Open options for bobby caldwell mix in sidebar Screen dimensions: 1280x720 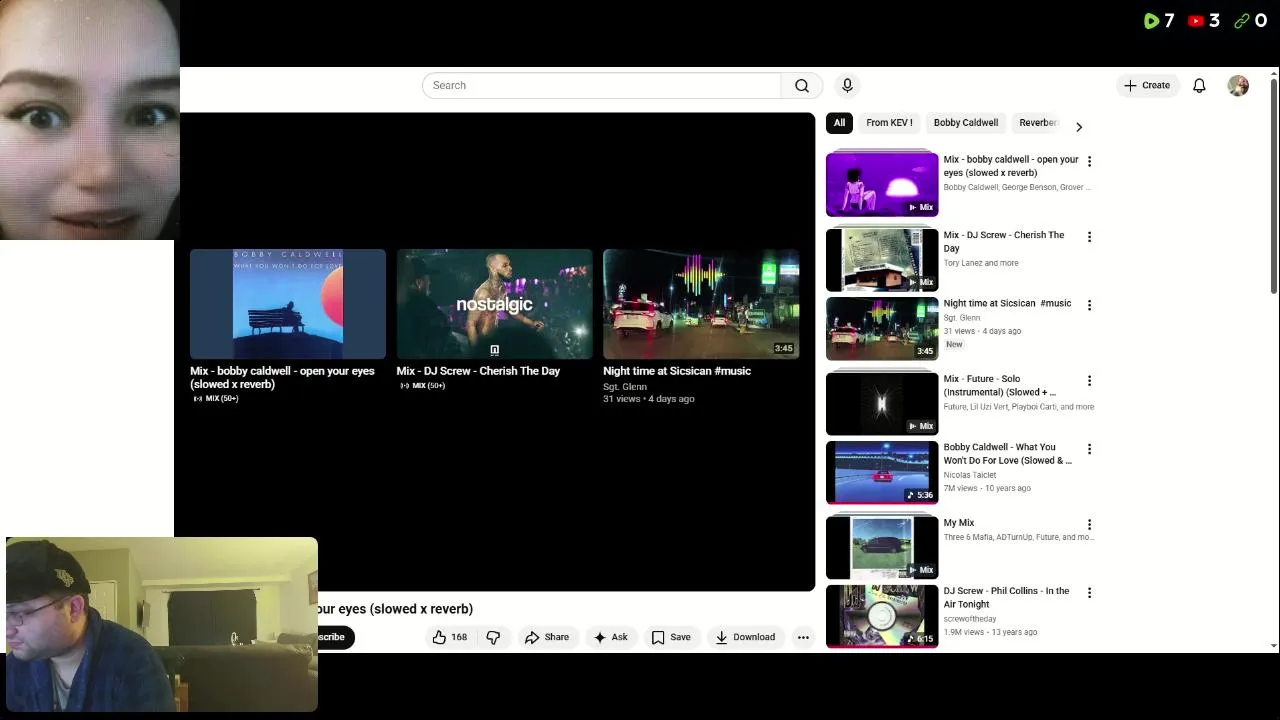pyautogui.click(x=1089, y=161)
